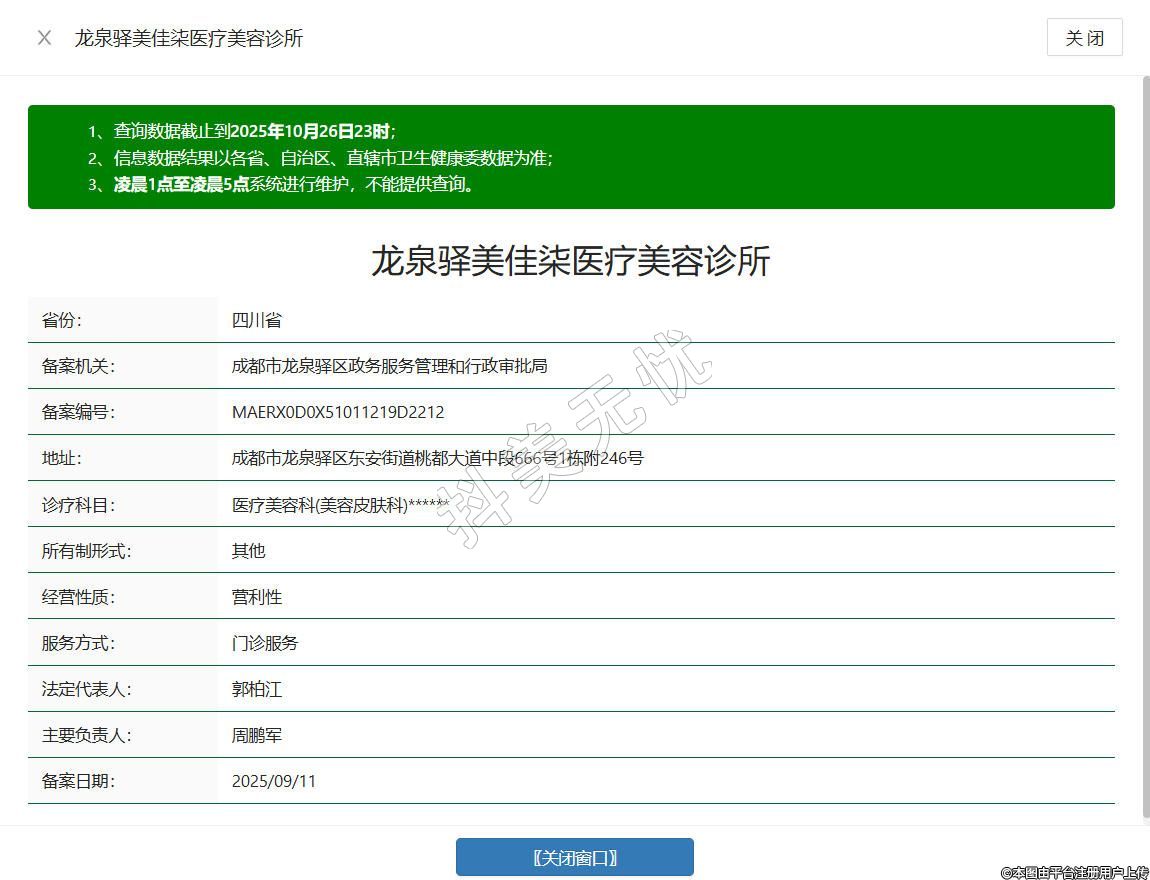Click the blue 〖关闭窗口〗 button
Image resolution: width=1150 pixels, height=880 pixels.
[574, 857]
